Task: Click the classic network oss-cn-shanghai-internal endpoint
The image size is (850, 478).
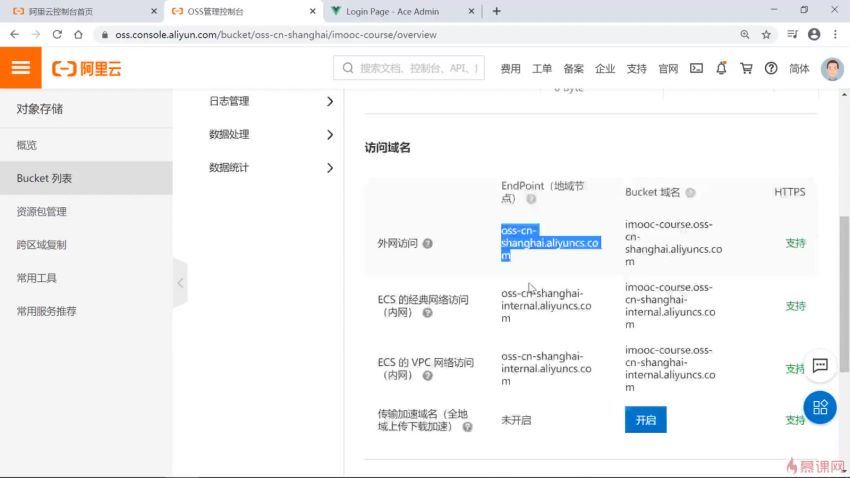Action: pyautogui.click(x=546, y=306)
